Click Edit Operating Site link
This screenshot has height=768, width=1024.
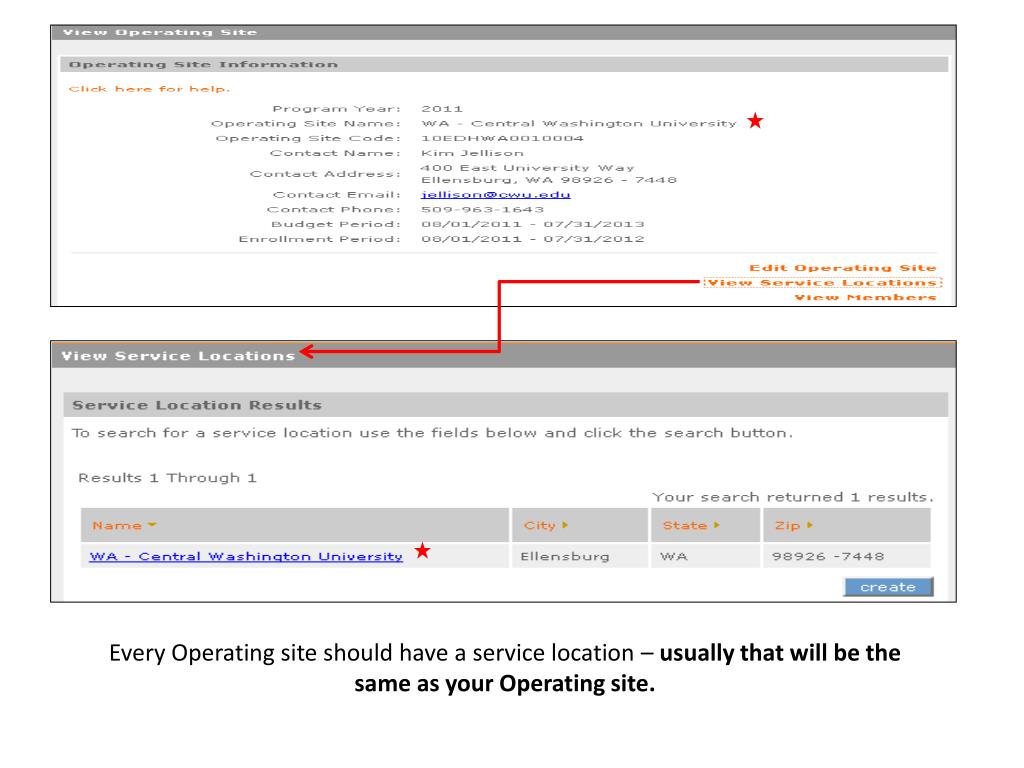(842, 268)
